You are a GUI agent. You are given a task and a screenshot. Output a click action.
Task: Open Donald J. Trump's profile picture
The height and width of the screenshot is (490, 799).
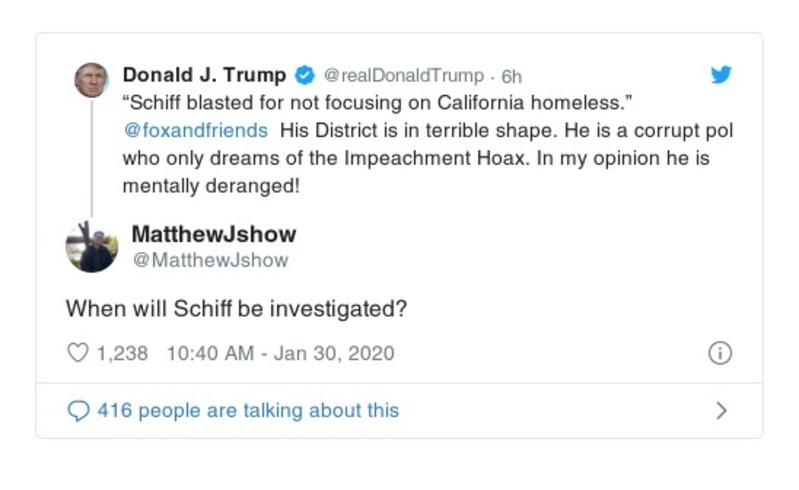[x=91, y=80]
